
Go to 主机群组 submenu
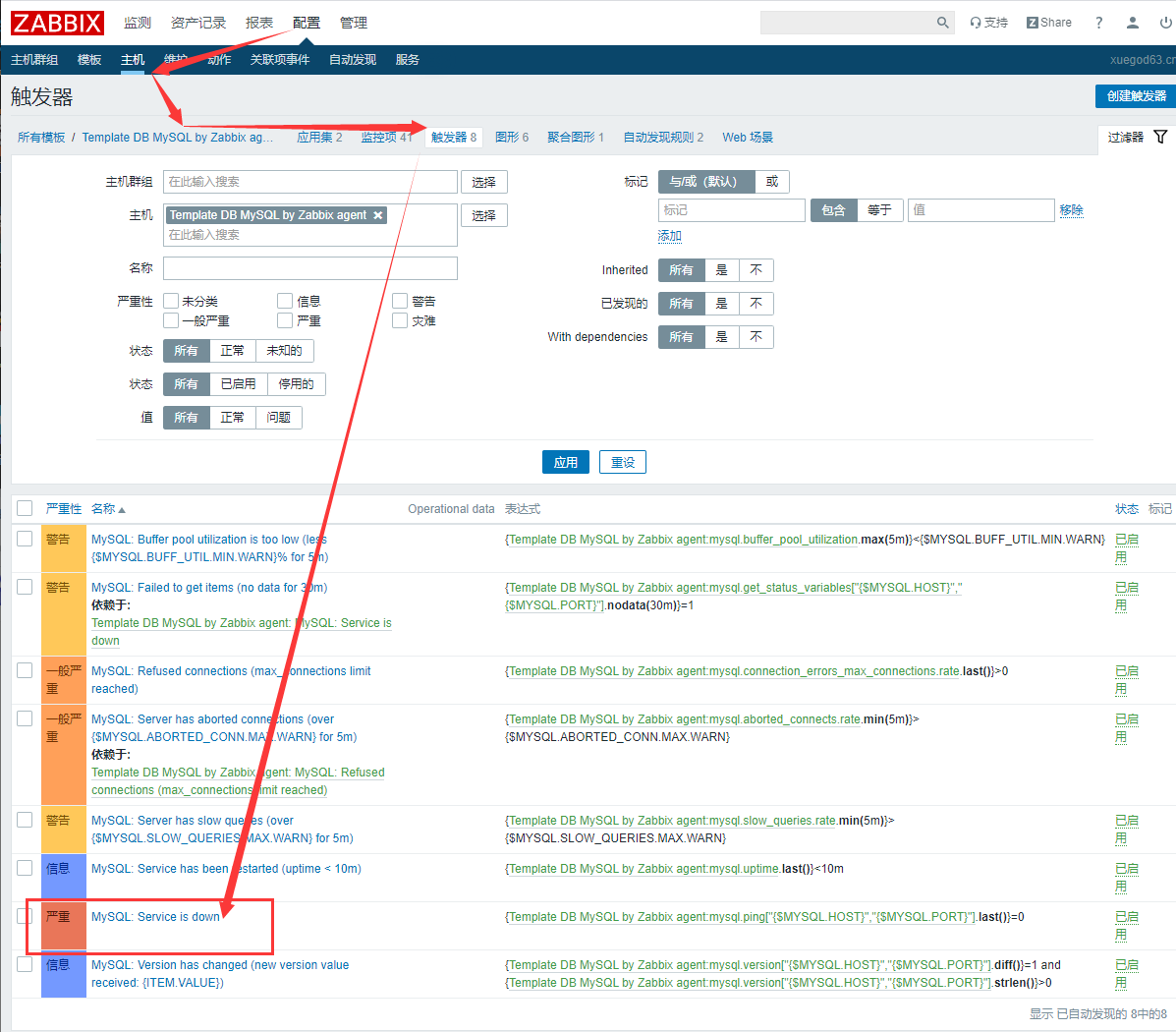click(x=34, y=59)
